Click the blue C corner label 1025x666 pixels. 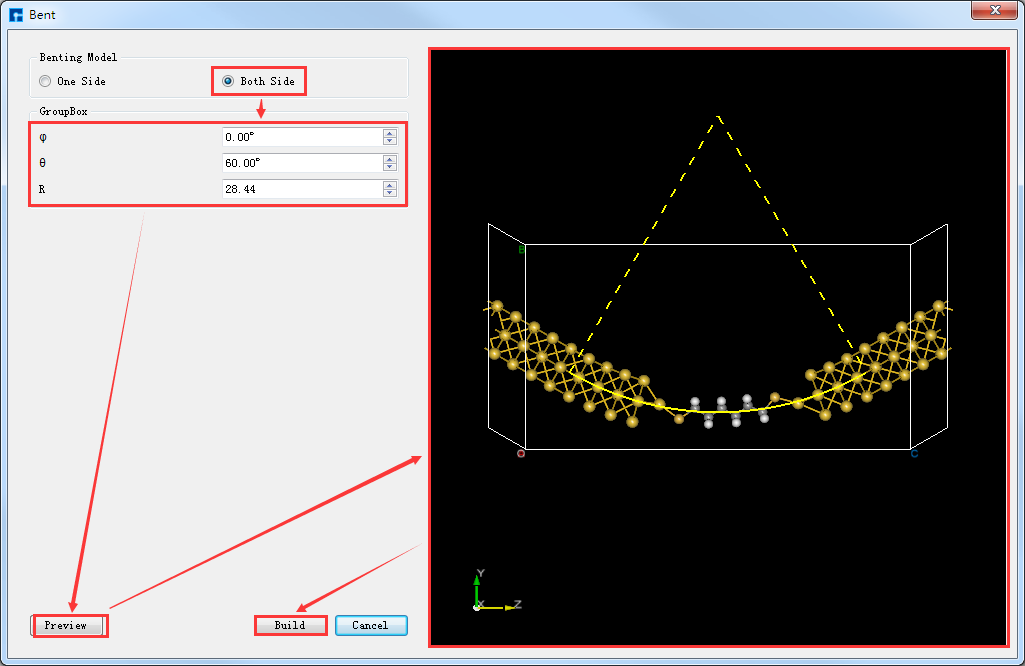(x=912, y=452)
